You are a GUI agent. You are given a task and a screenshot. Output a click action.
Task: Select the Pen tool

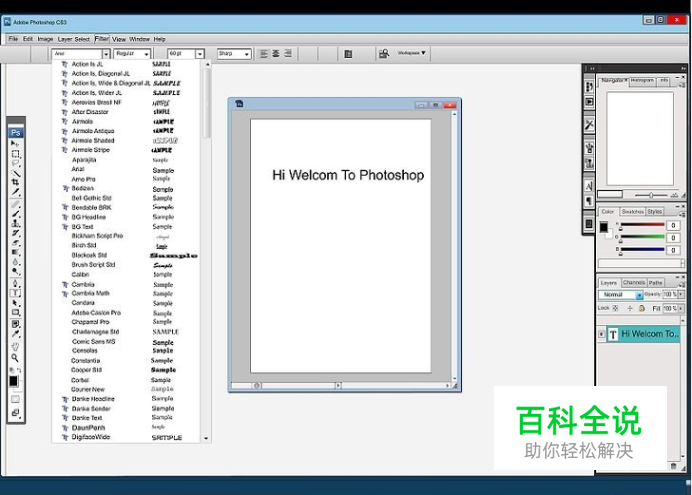click(x=15, y=283)
